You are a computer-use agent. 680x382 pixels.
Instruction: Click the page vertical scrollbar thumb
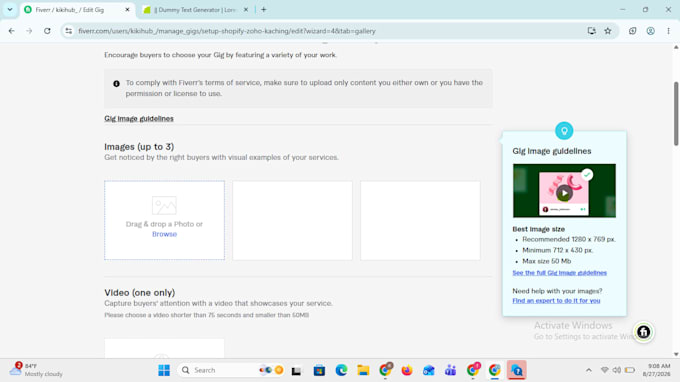click(x=676, y=114)
